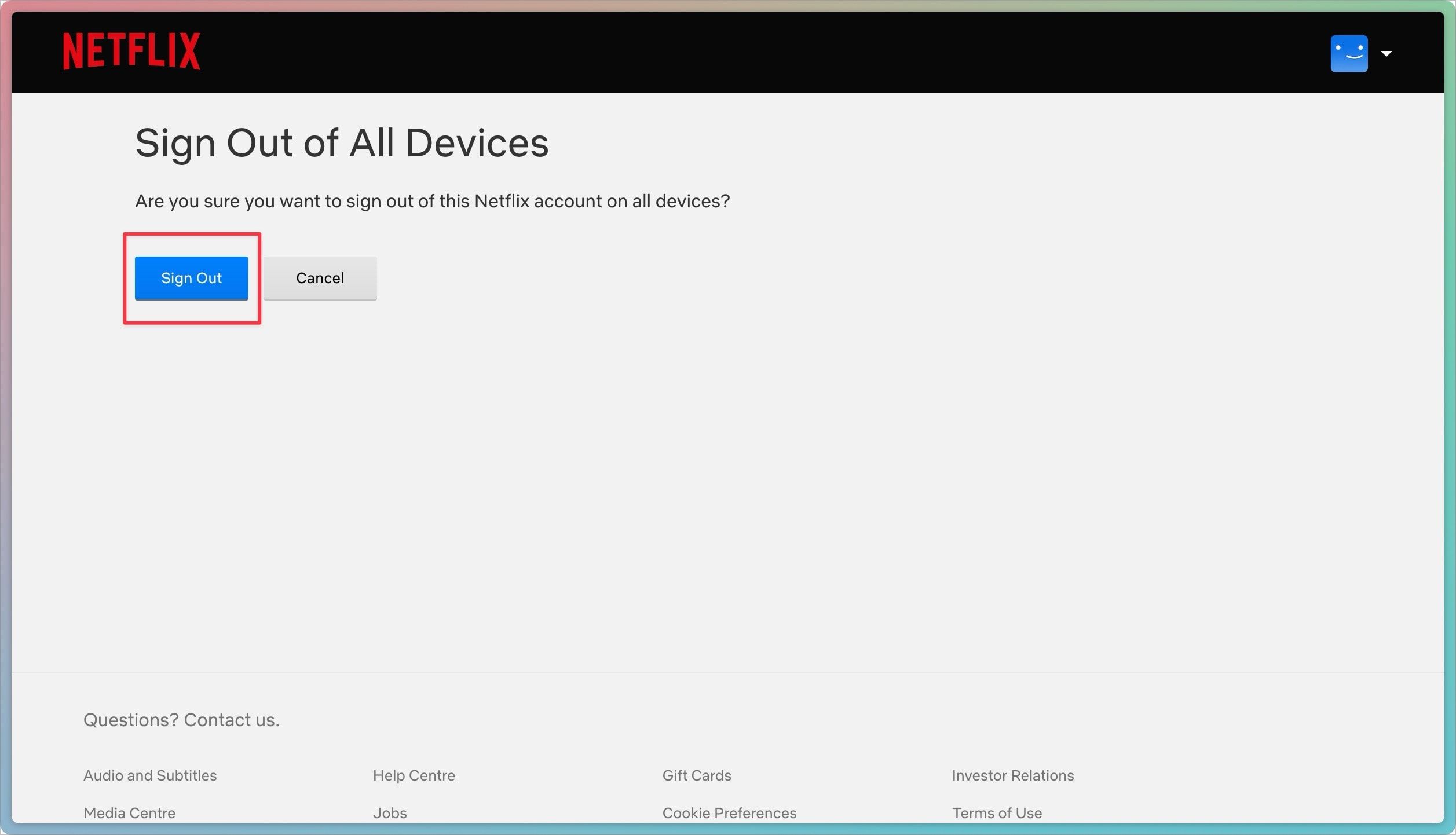Go to the Help Centre link
The height and width of the screenshot is (835, 1456).
pos(414,775)
